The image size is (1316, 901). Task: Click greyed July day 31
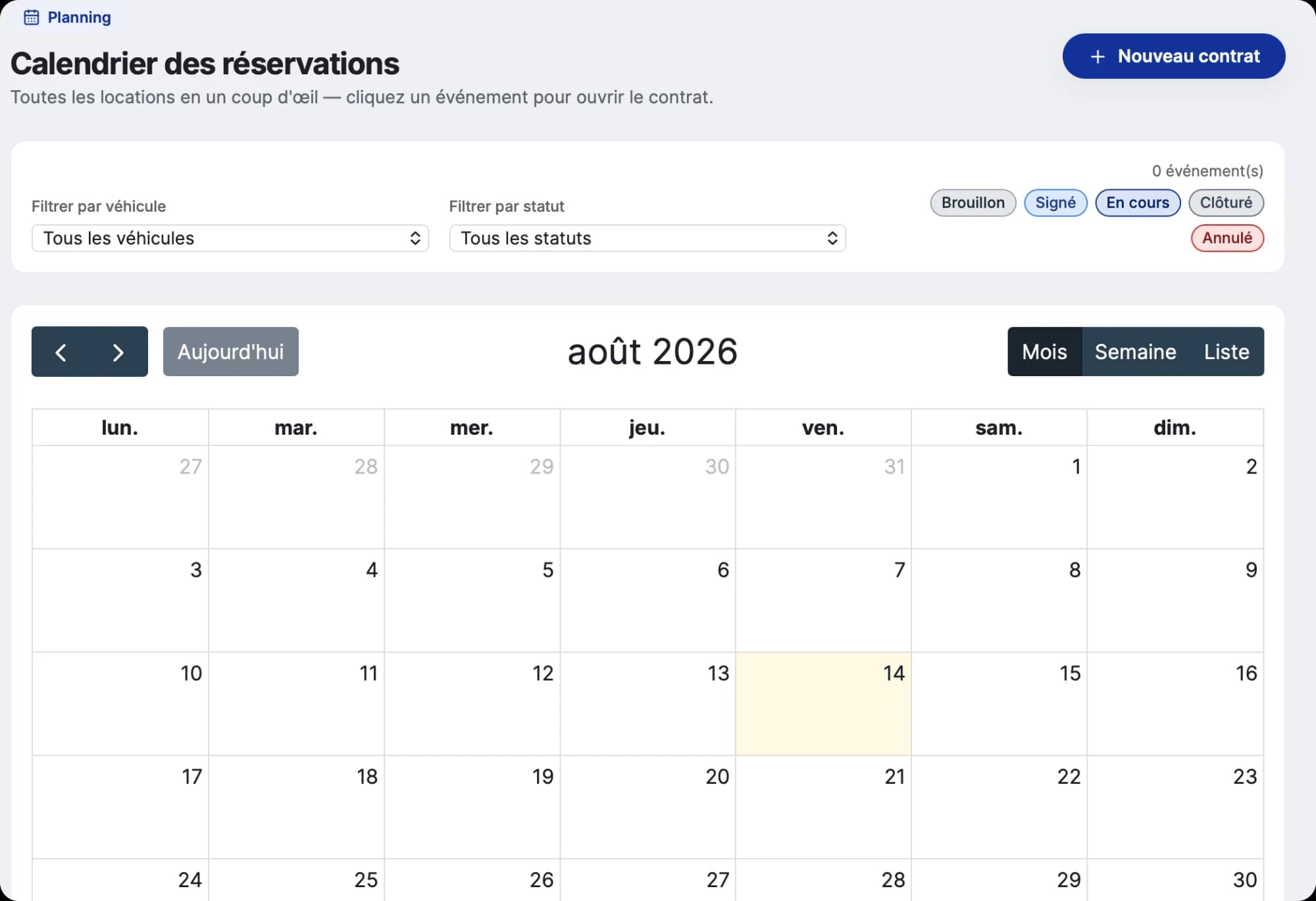[x=894, y=466]
